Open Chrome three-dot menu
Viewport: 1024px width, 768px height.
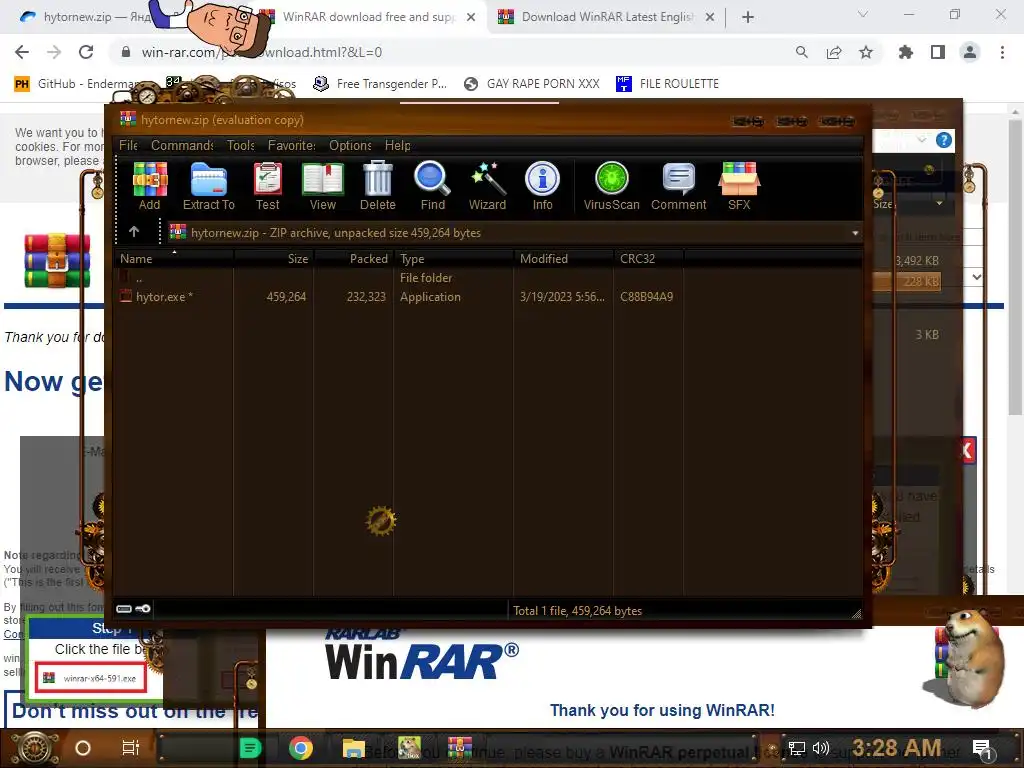pos(1002,52)
